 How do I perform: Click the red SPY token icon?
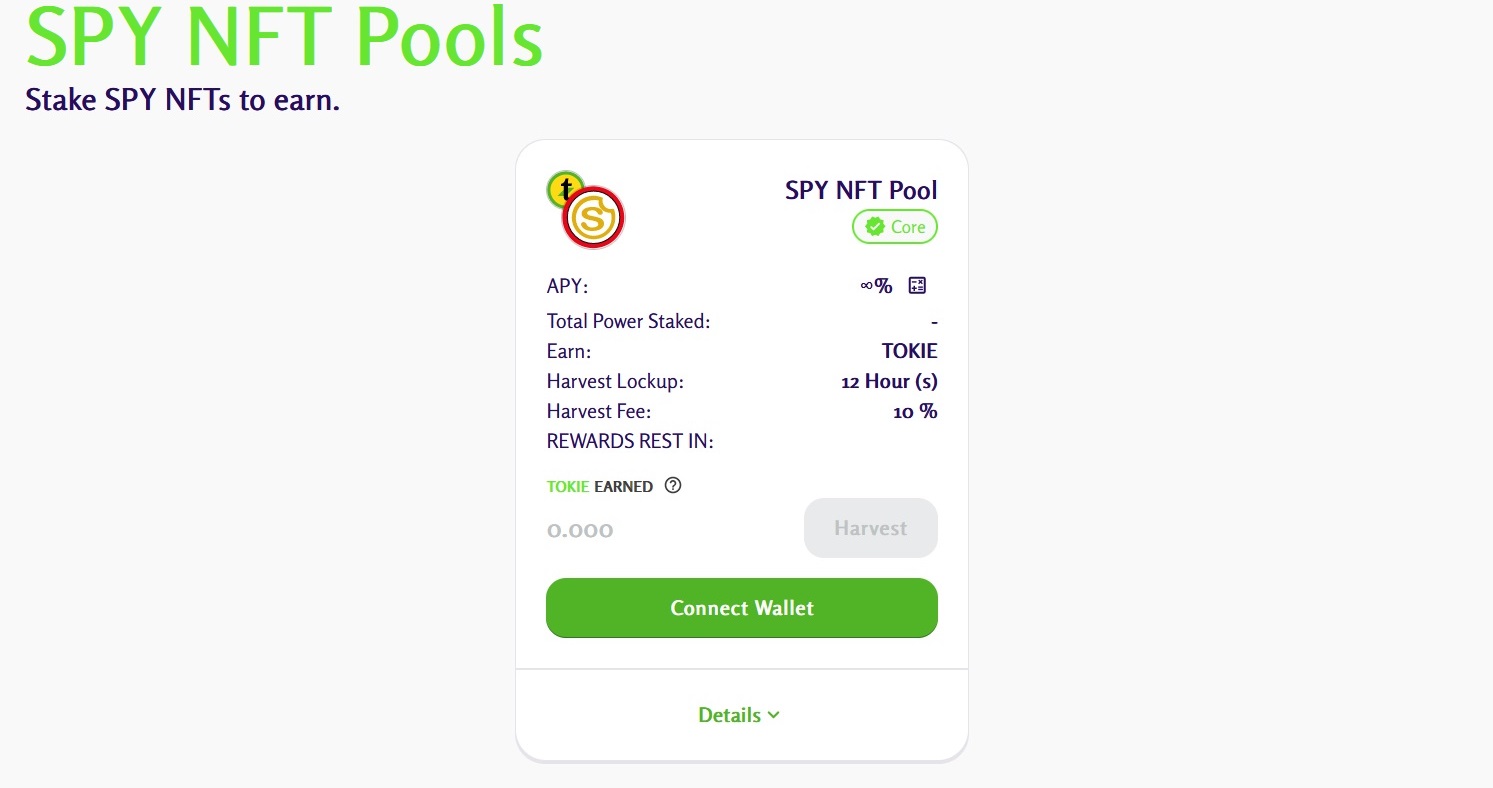(594, 218)
